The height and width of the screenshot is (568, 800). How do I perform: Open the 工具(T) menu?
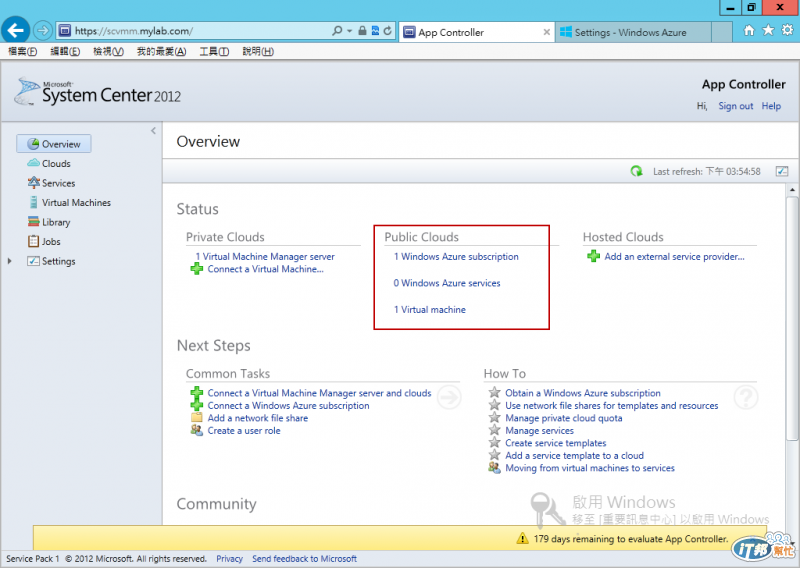click(x=214, y=51)
